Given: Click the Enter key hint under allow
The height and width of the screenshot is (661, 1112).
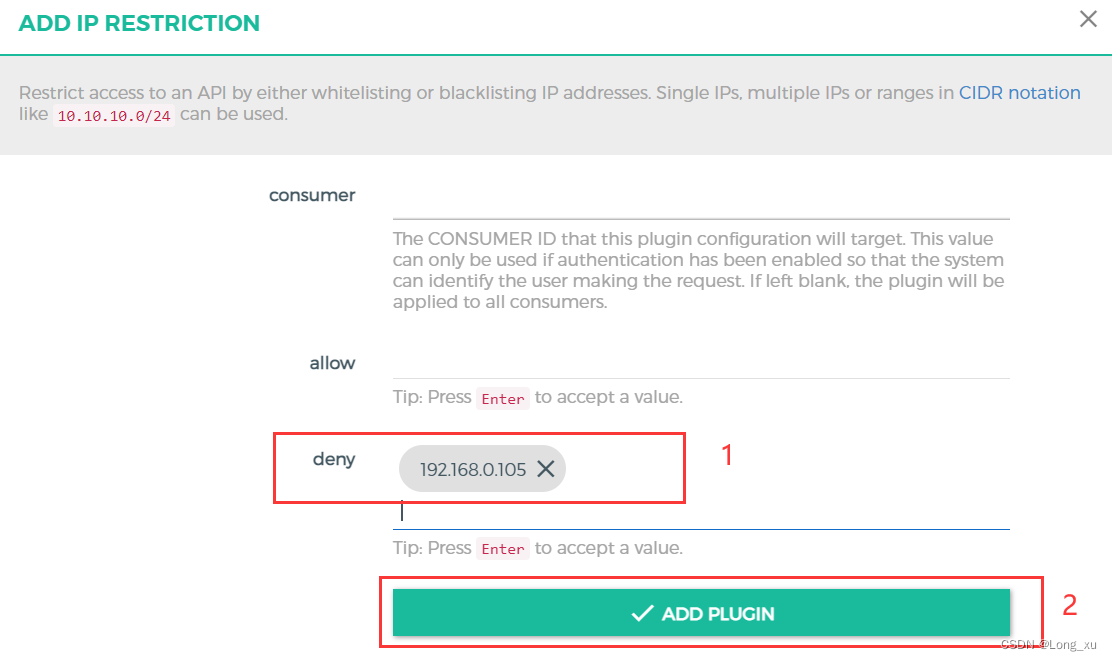Looking at the screenshot, I should click(x=502, y=398).
